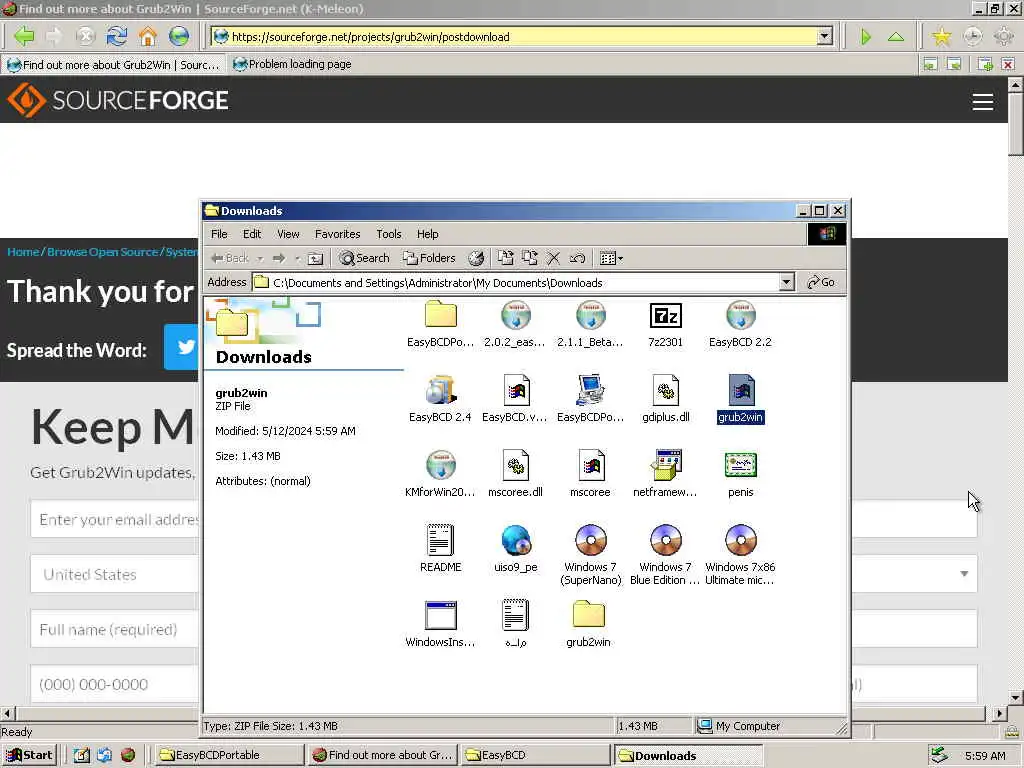Select the Windows 7 (SuperNano) disc image
The image size is (1024, 768).
point(590,540)
